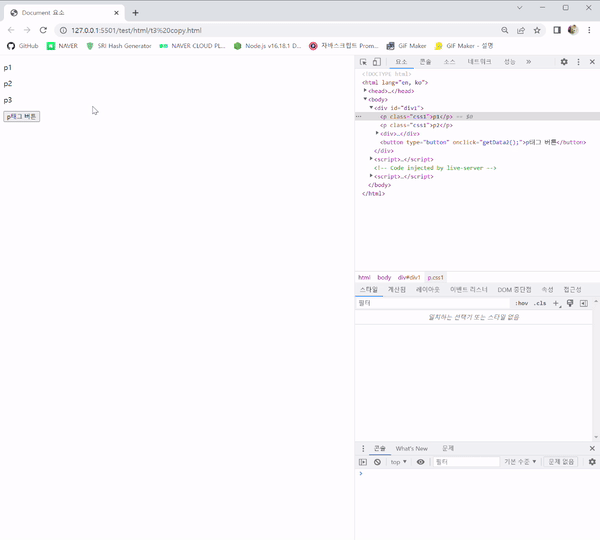600x540 pixels.
Task: Toggle the .cls element classes button
Action: (x=540, y=303)
